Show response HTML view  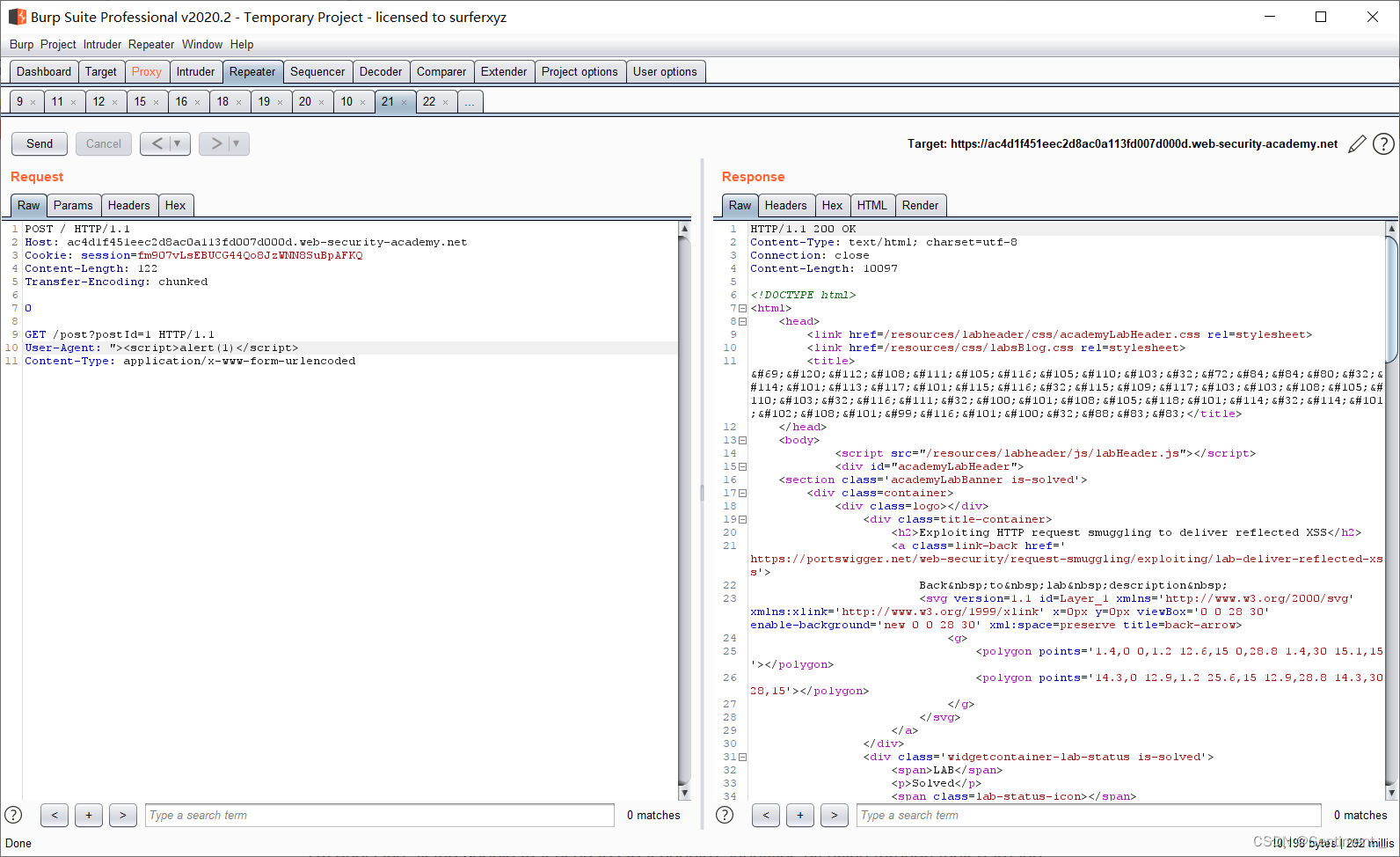click(872, 206)
